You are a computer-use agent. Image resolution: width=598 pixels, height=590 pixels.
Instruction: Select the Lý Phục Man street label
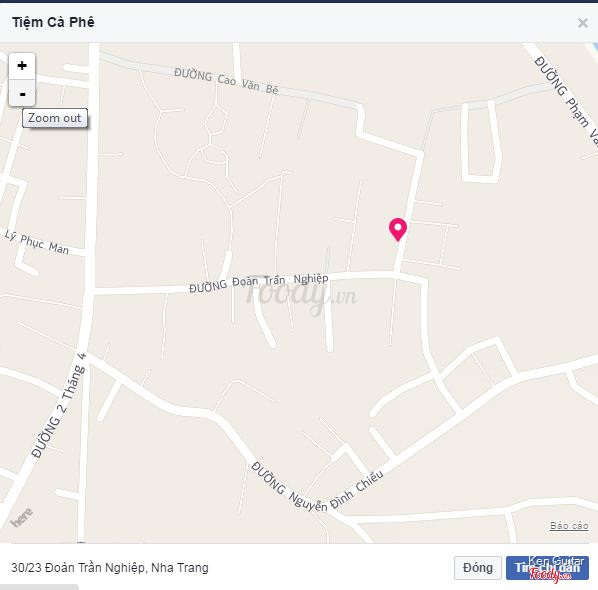(x=37, y=242)
